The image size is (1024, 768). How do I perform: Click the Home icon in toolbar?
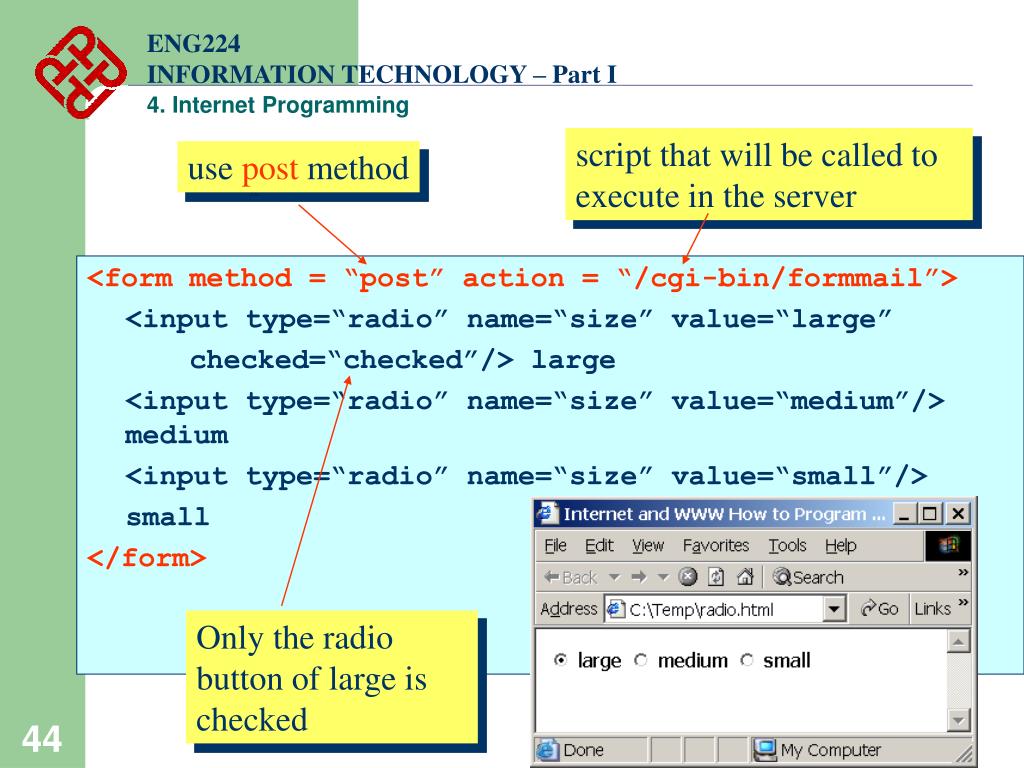[745, 577]
